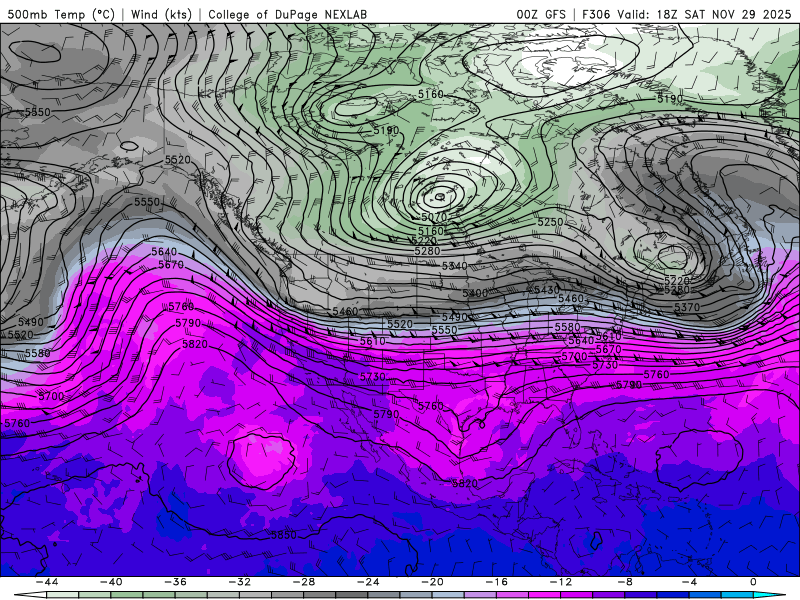
Task: Click the 'F306 Valid: 18Z SAT NOV 29 2025' text
Action: (x=686, y=14)
